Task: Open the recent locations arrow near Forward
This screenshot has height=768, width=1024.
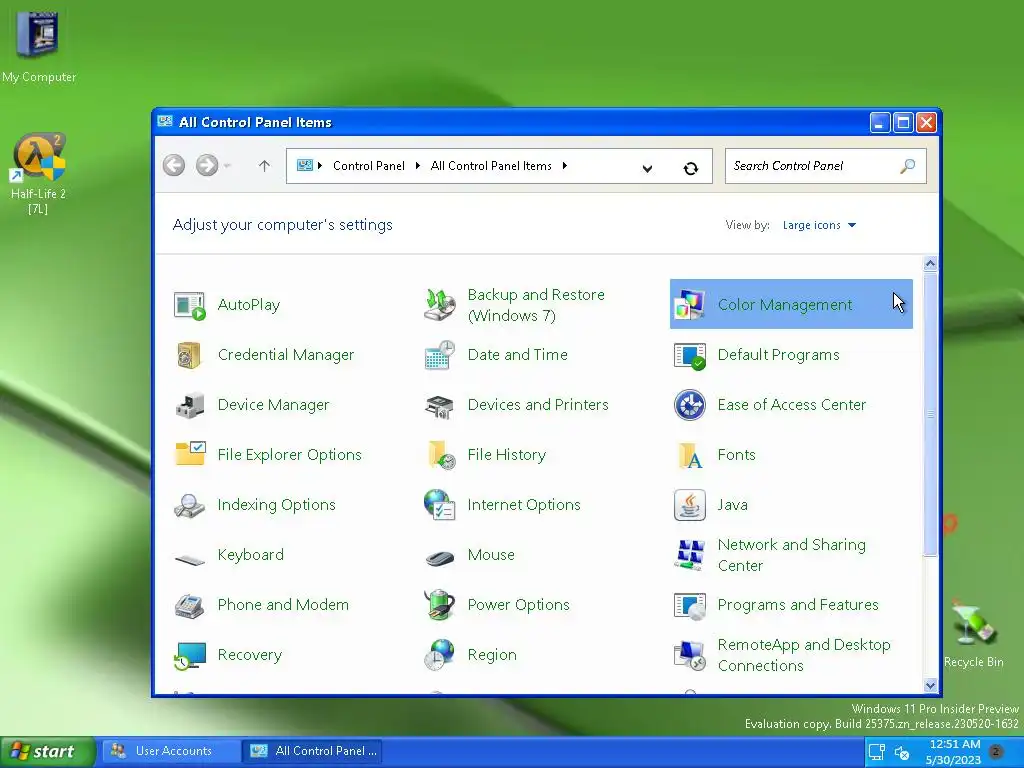Action: click(x=227, y=166)
